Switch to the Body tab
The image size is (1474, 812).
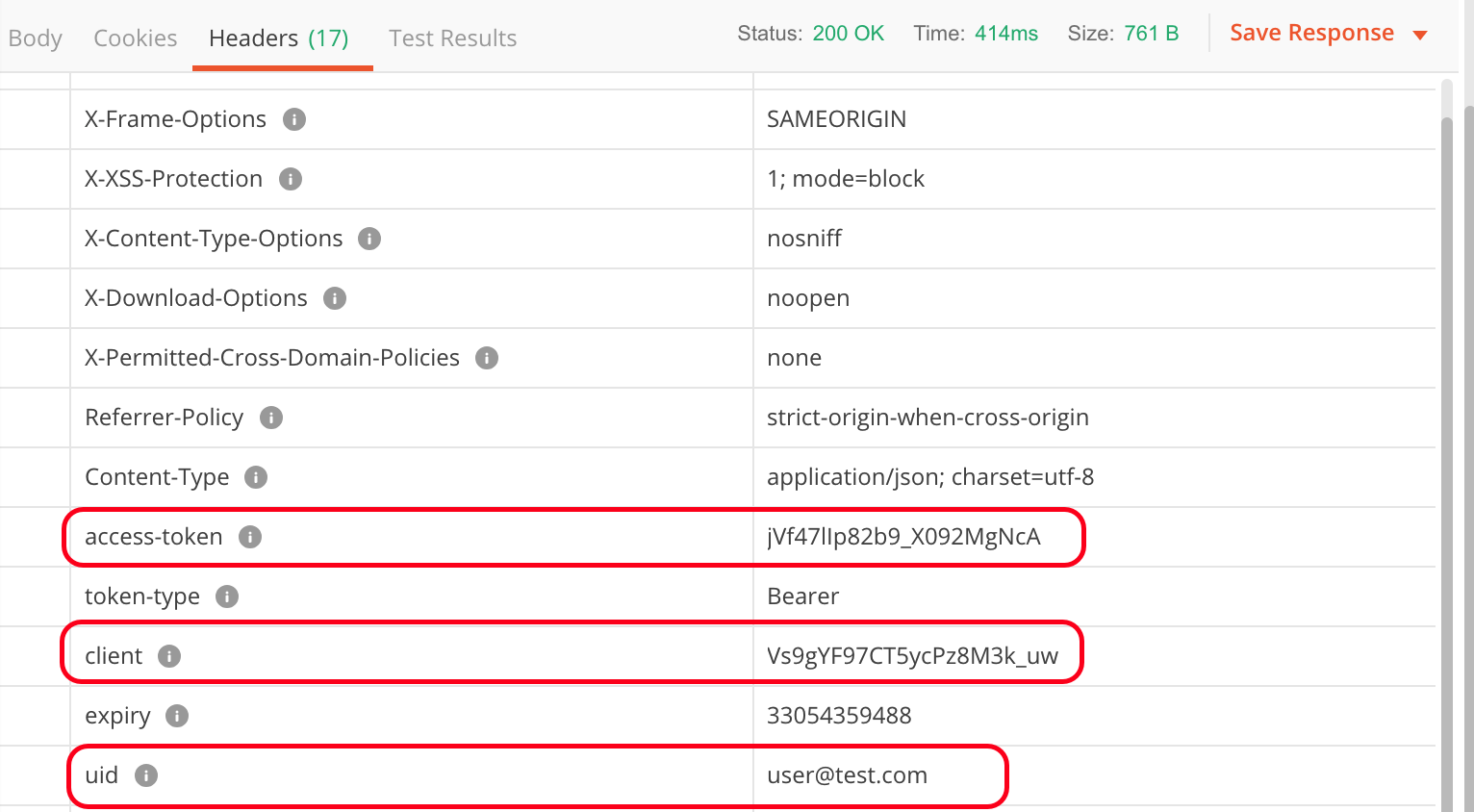point(36,38)
